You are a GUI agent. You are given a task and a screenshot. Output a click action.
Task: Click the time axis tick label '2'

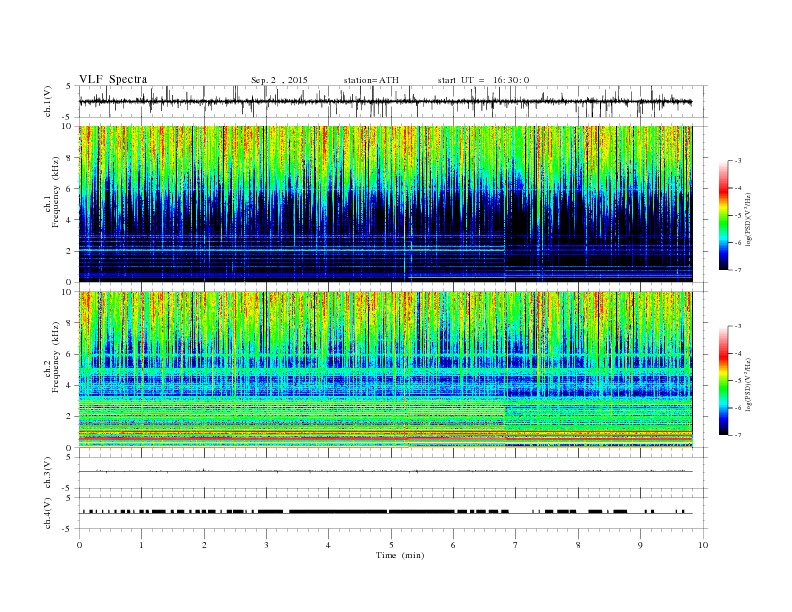point(204,545)
